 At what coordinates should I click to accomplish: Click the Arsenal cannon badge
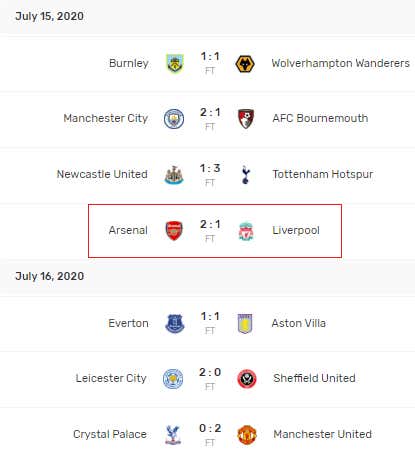click(x=174, y=231)
